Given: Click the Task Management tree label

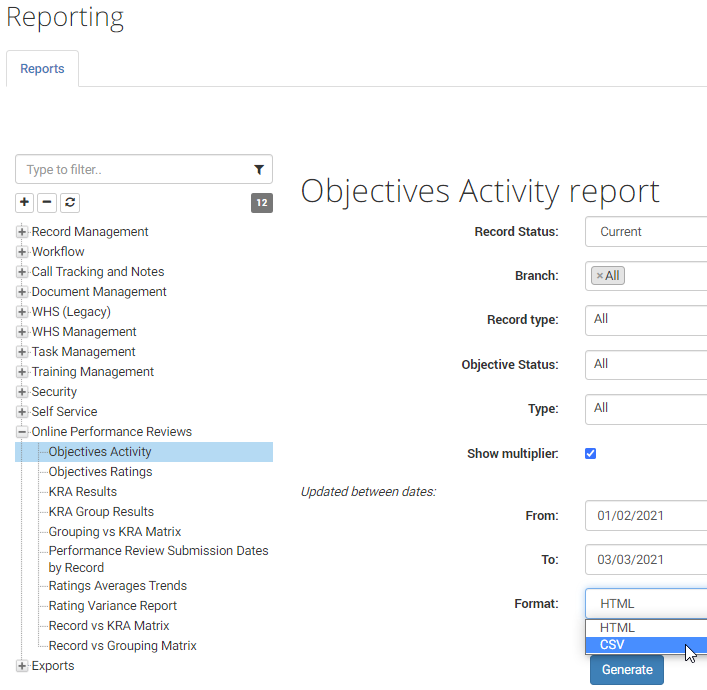Looking at the screenshot, I should [x=83, y=352].
